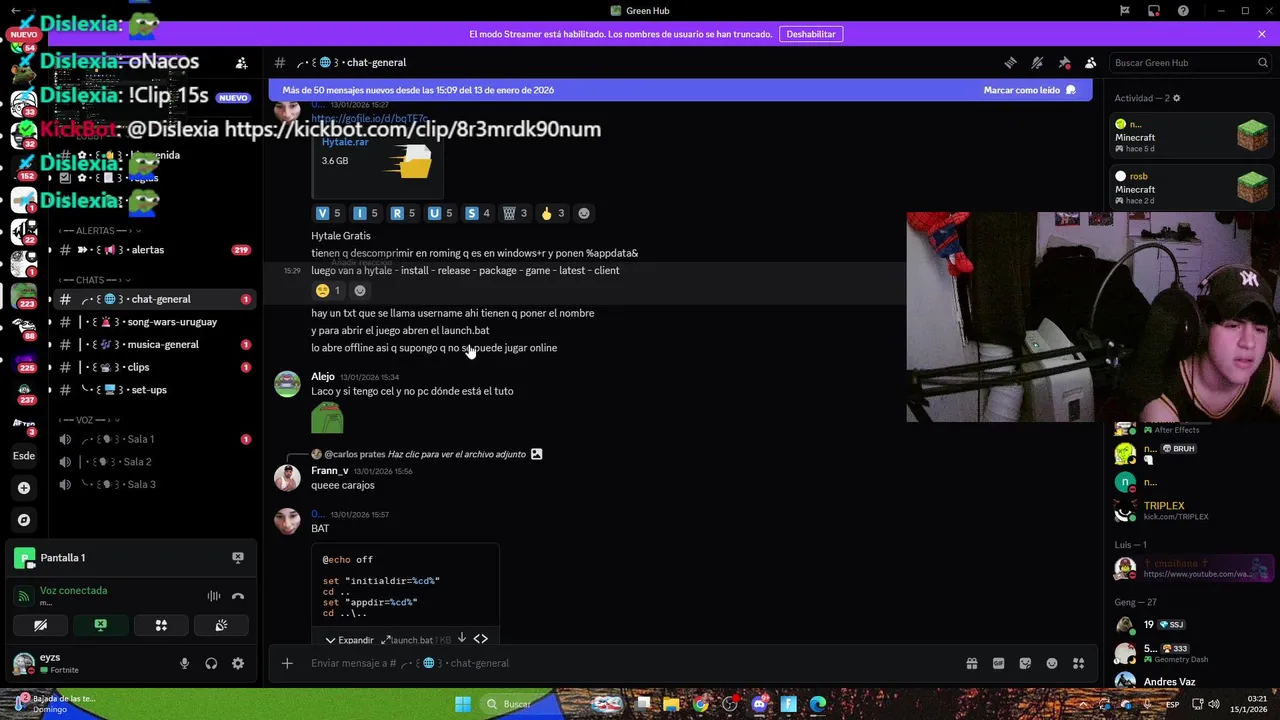Open emoji picker in message bar
Image resolution: width=1280 pixels, height=720 pixels.
click(1052, 663)
